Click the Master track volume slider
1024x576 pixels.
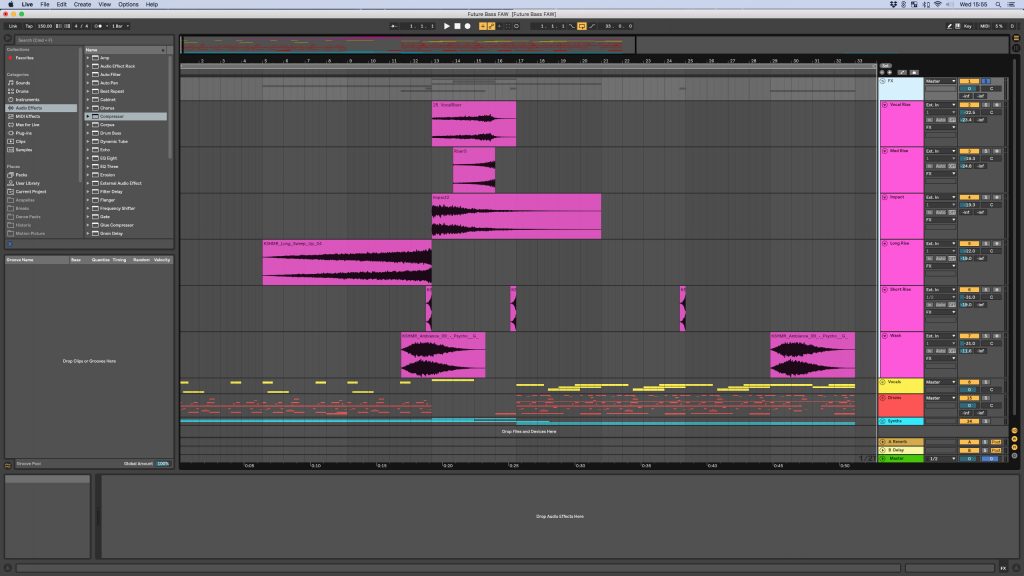[969, 458]
